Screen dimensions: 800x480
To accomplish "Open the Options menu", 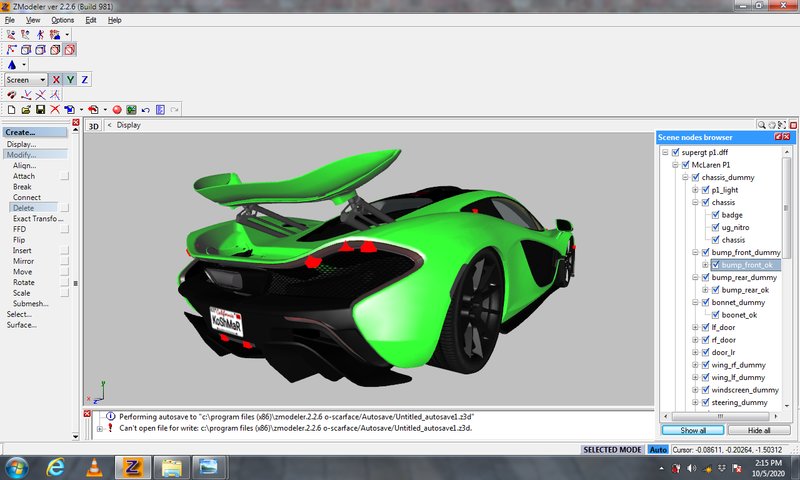I will (x=63, y=20).
